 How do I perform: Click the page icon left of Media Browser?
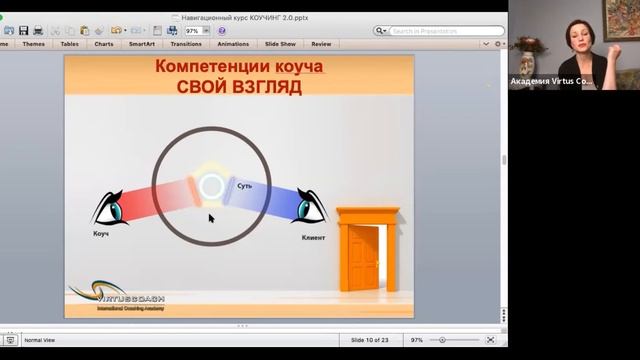click(157, 31)
